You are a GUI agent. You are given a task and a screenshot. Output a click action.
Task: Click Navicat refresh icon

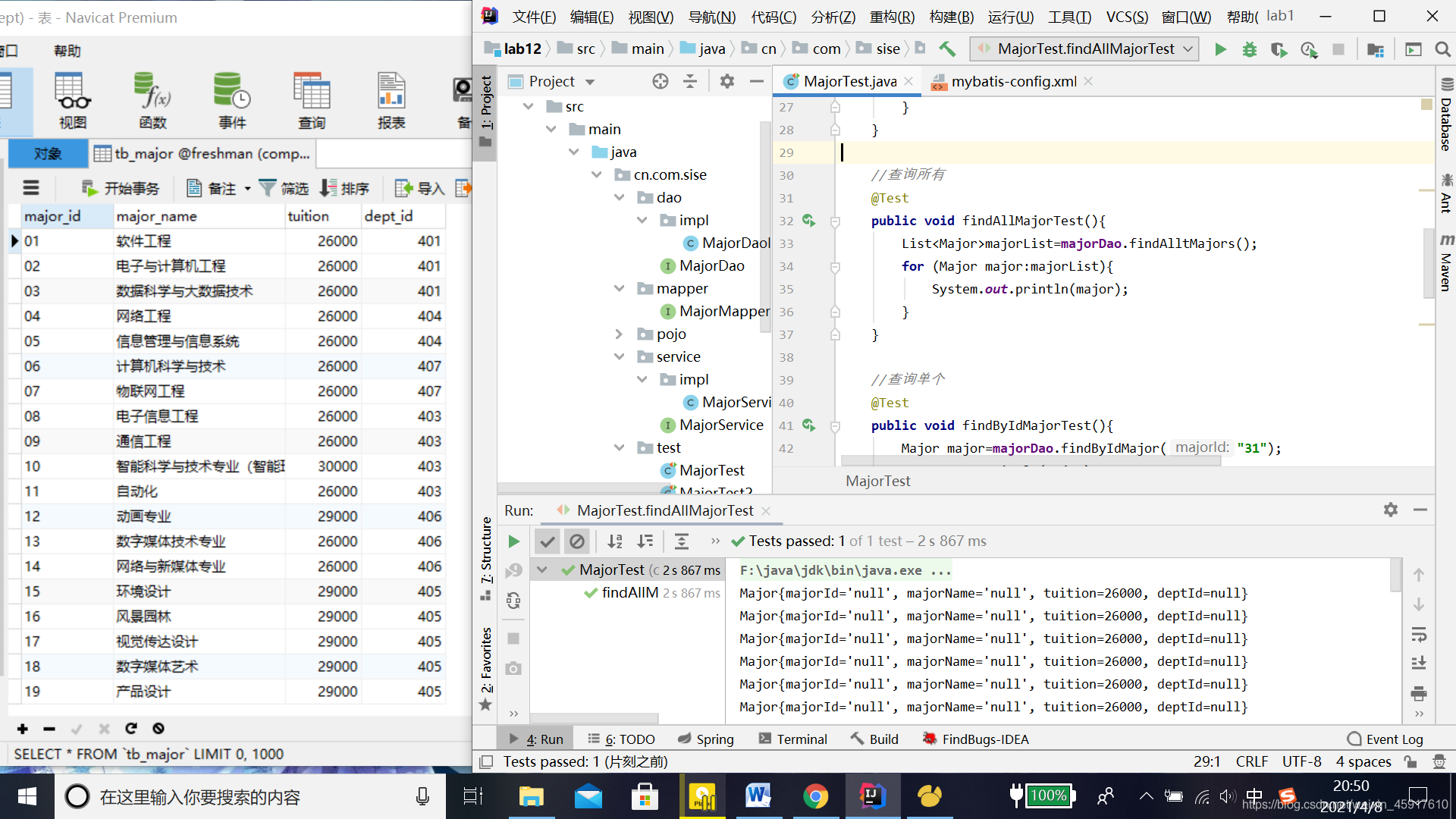click(x=131, y=729)
